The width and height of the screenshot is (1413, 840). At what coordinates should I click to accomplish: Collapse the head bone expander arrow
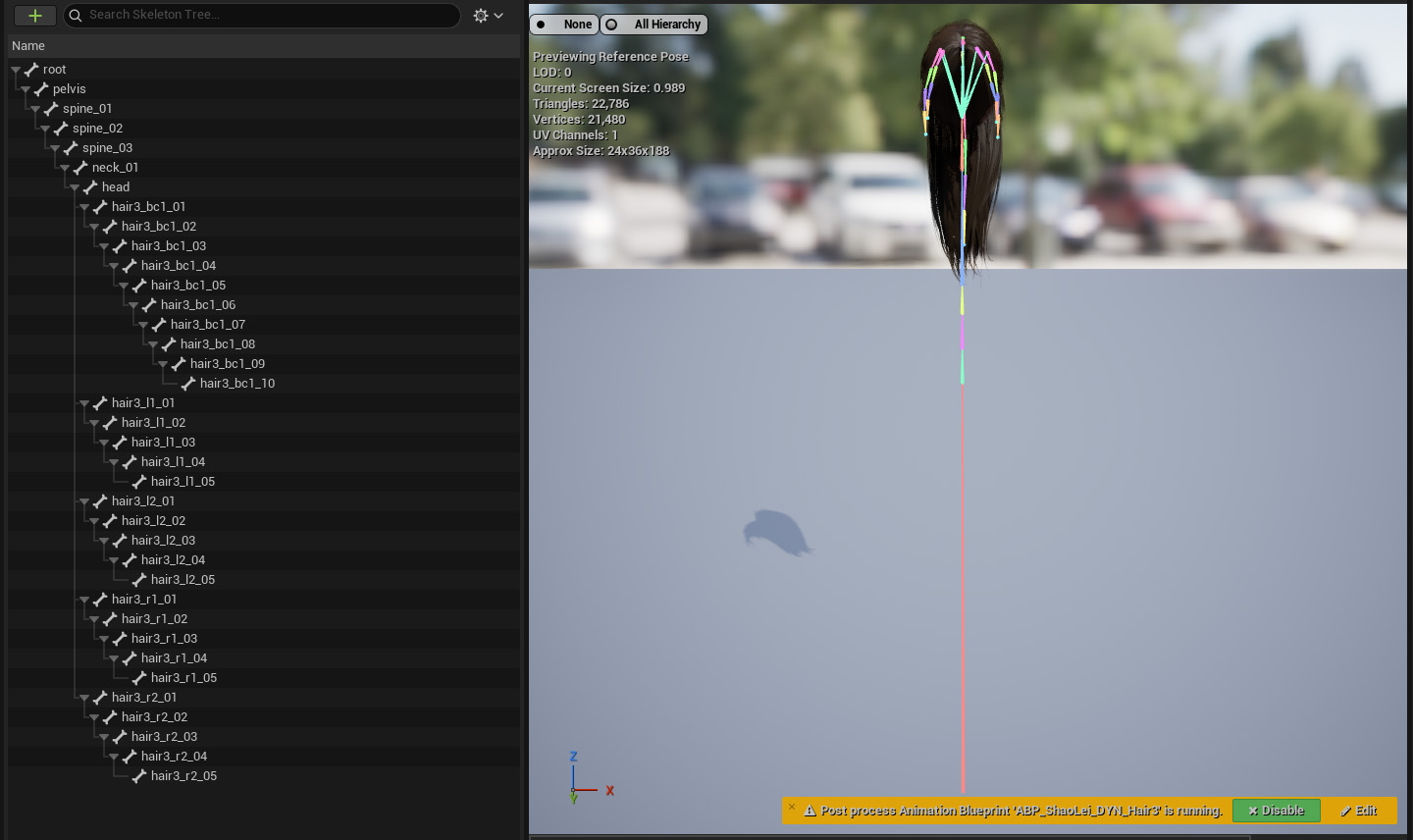(75, 187)
